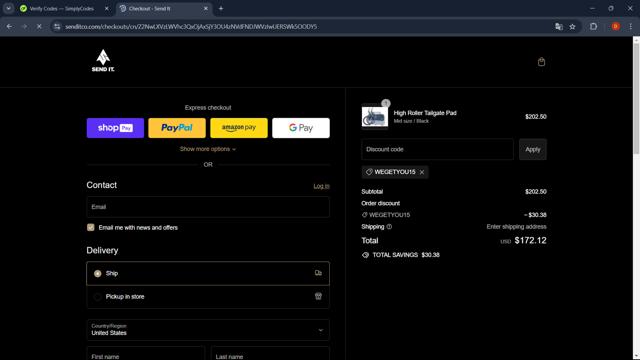Click the High Roller Tailgate Pad thumbnail
The image size is (640, 360).
pos(375,117)
